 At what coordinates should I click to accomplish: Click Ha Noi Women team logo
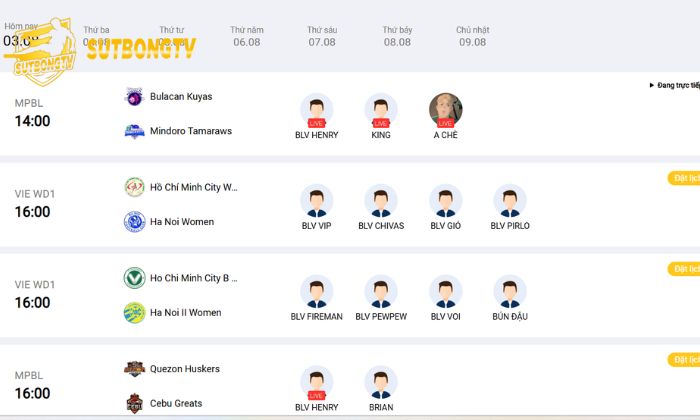pyautogui.click(x=134, y=222)
